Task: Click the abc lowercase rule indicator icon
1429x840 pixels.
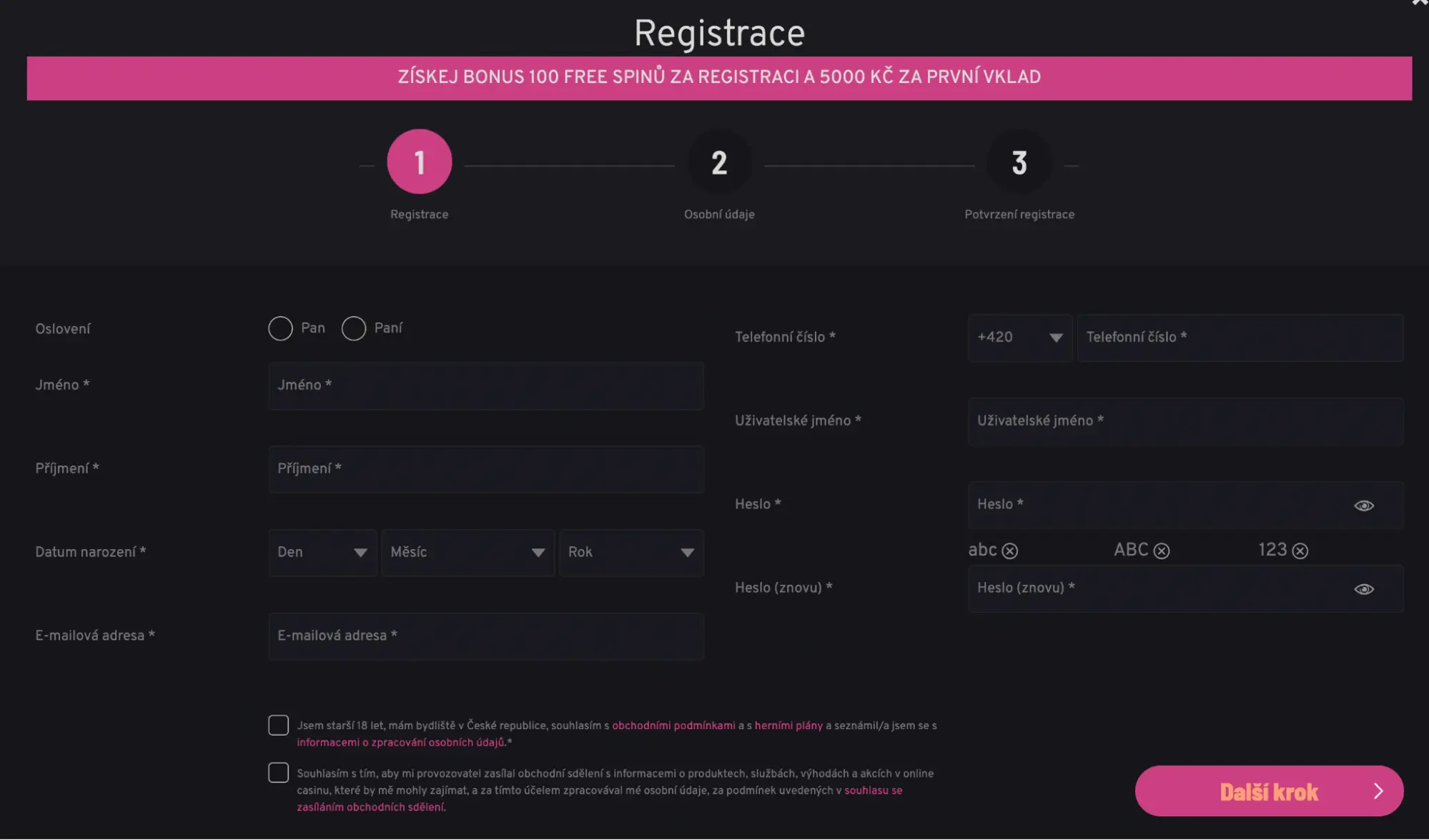Action: [x=1010, y=550]
